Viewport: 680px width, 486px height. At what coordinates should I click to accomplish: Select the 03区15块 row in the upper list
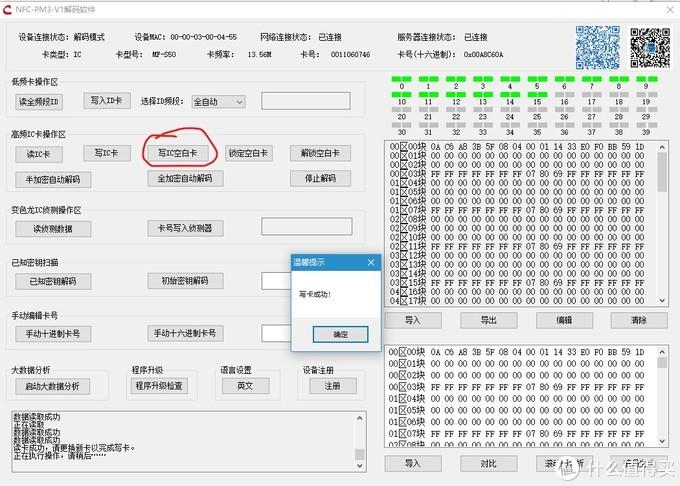pos(517,283)
